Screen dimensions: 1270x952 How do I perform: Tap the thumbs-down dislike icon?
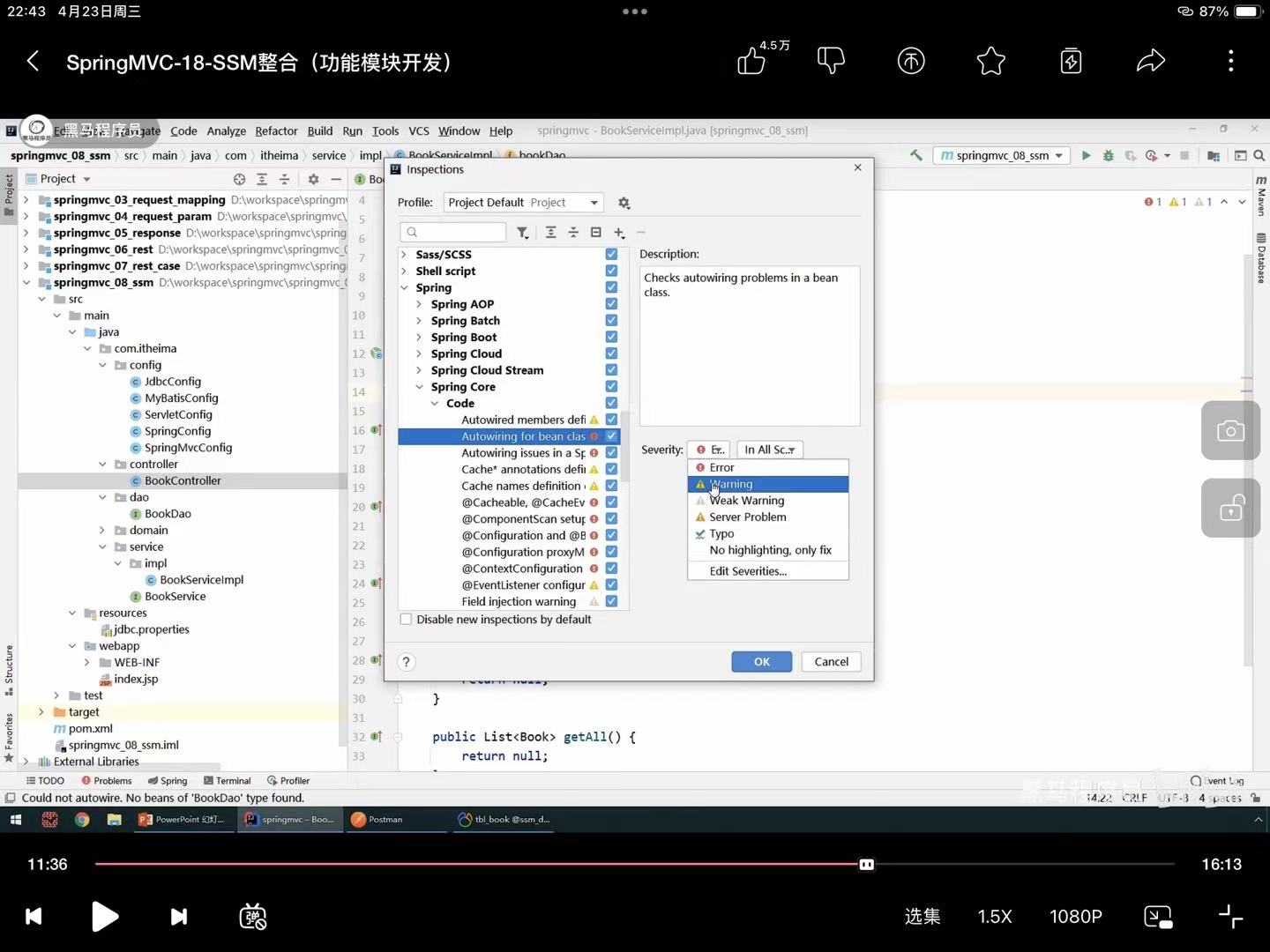coord(831,61)
